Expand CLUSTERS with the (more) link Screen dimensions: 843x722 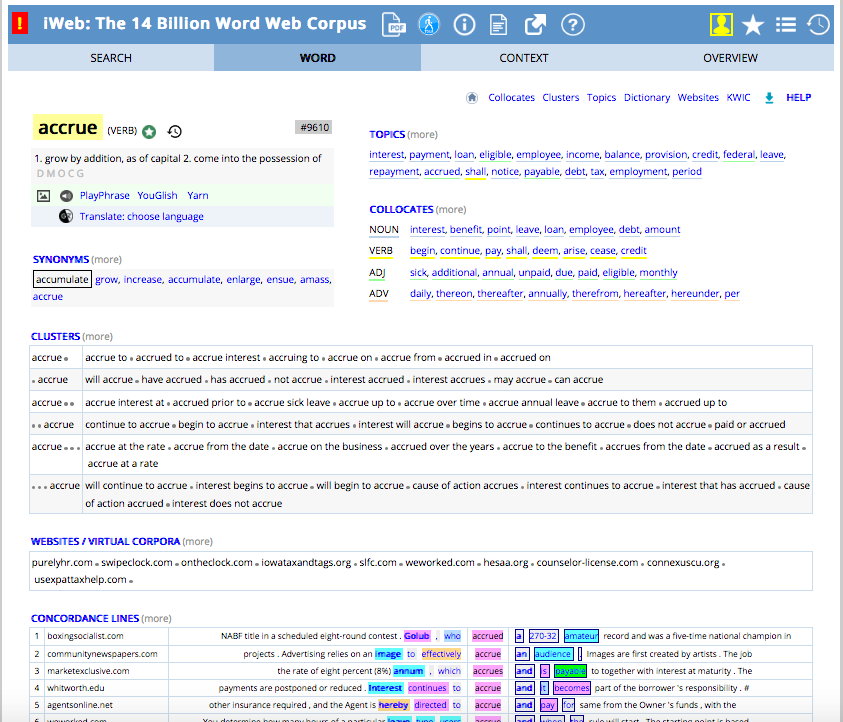97,337
